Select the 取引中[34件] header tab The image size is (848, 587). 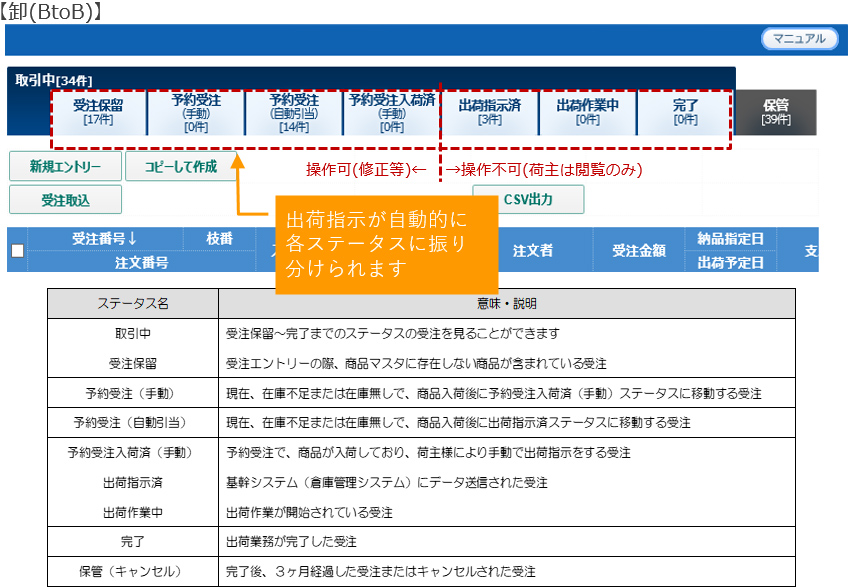click(54, 80)
